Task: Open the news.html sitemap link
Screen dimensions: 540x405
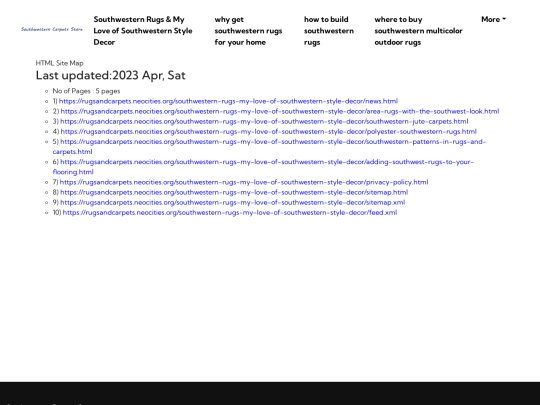Action: click(228, 101)
